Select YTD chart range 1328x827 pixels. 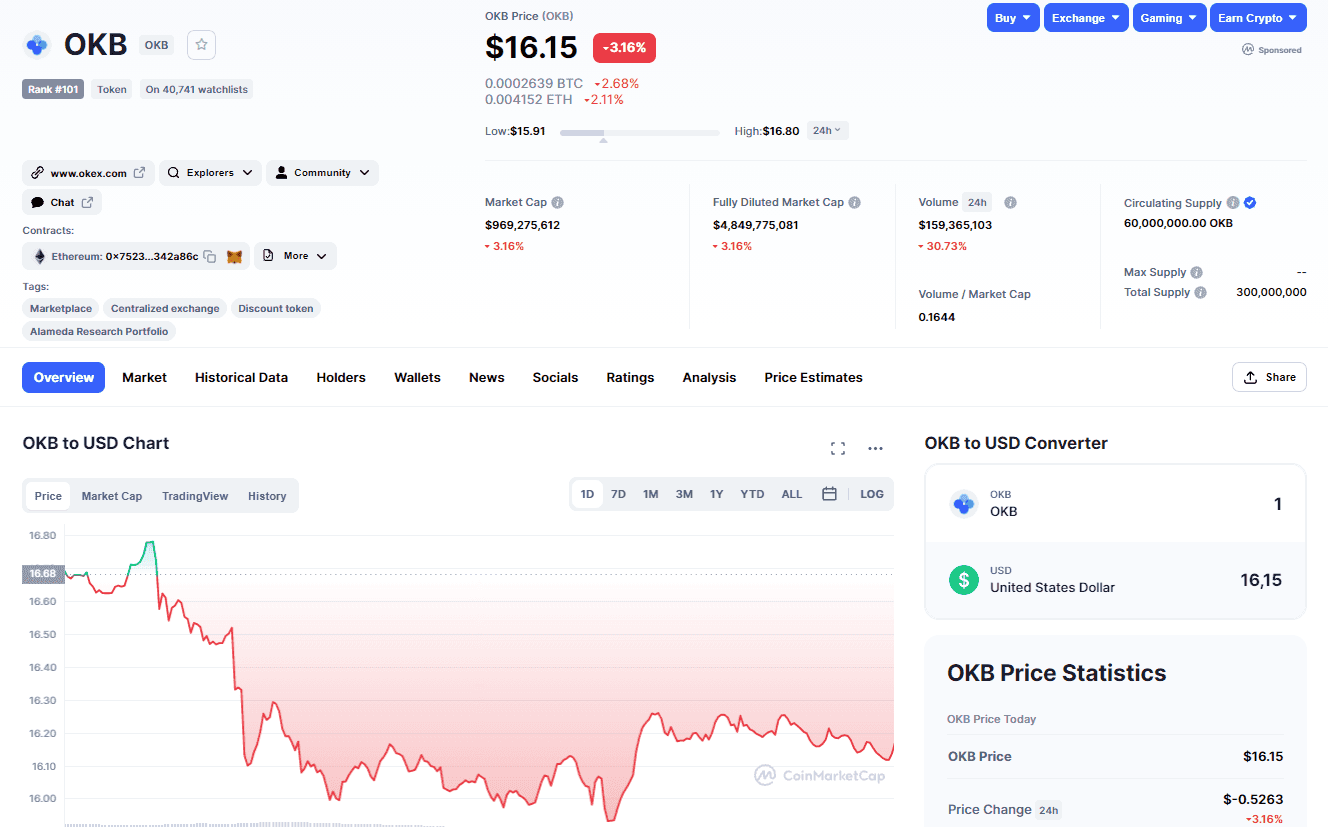coord(752,494)
